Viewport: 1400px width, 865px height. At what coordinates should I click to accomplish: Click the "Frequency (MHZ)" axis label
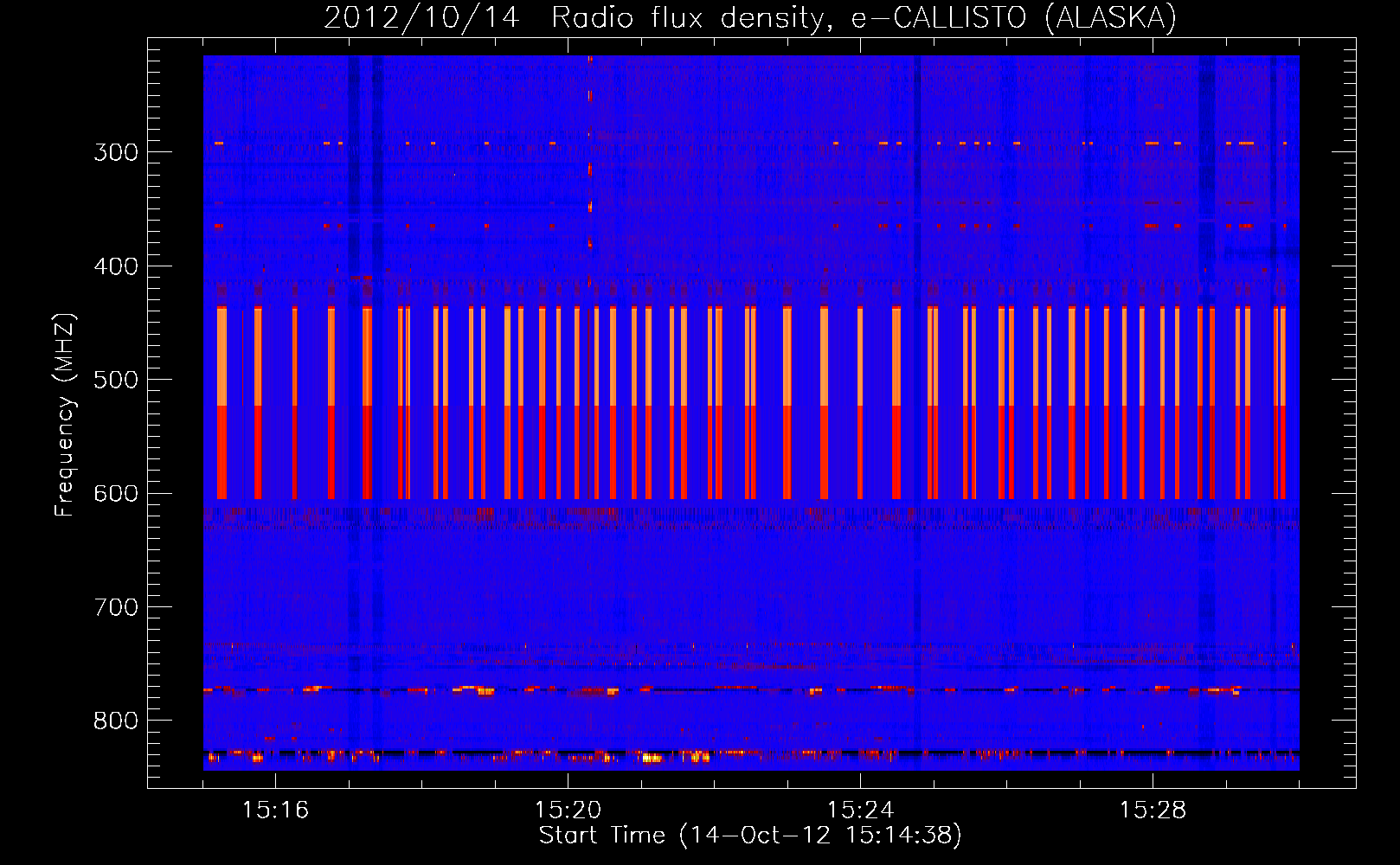[65, 415]
